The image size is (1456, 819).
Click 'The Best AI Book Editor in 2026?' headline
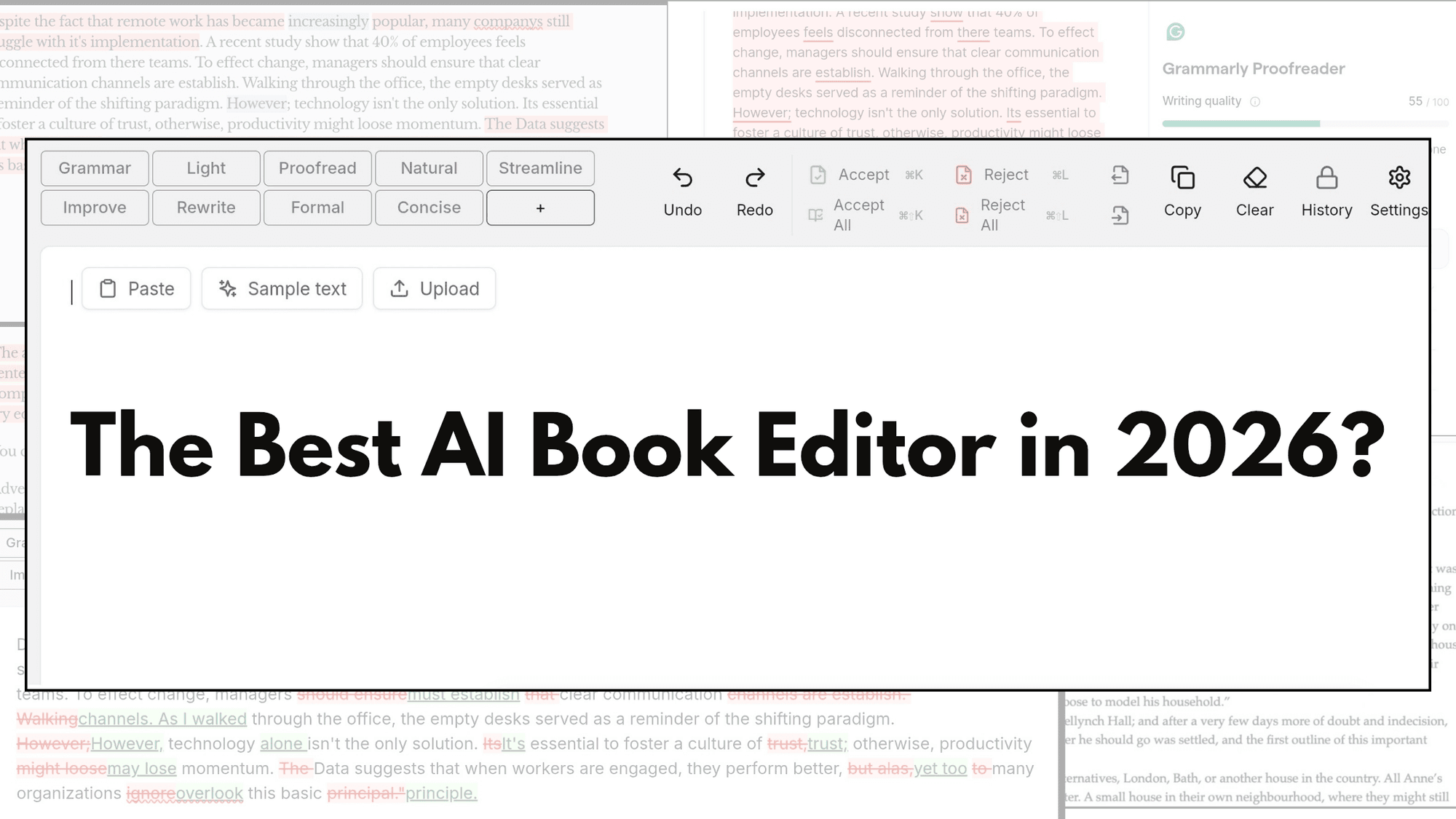point(727,446)
